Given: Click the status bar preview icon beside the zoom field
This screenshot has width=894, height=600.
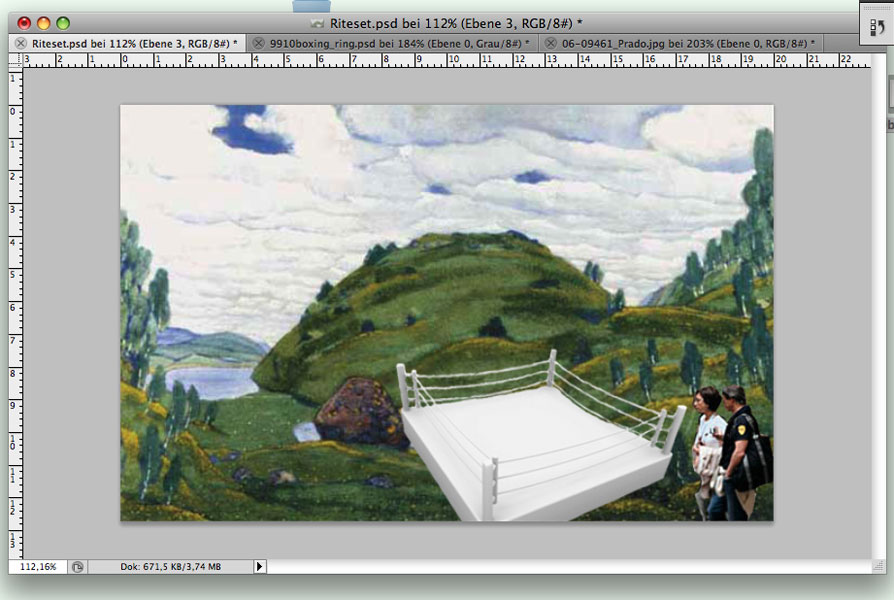Looking at the screenshot, I should (x=78, y=567).
